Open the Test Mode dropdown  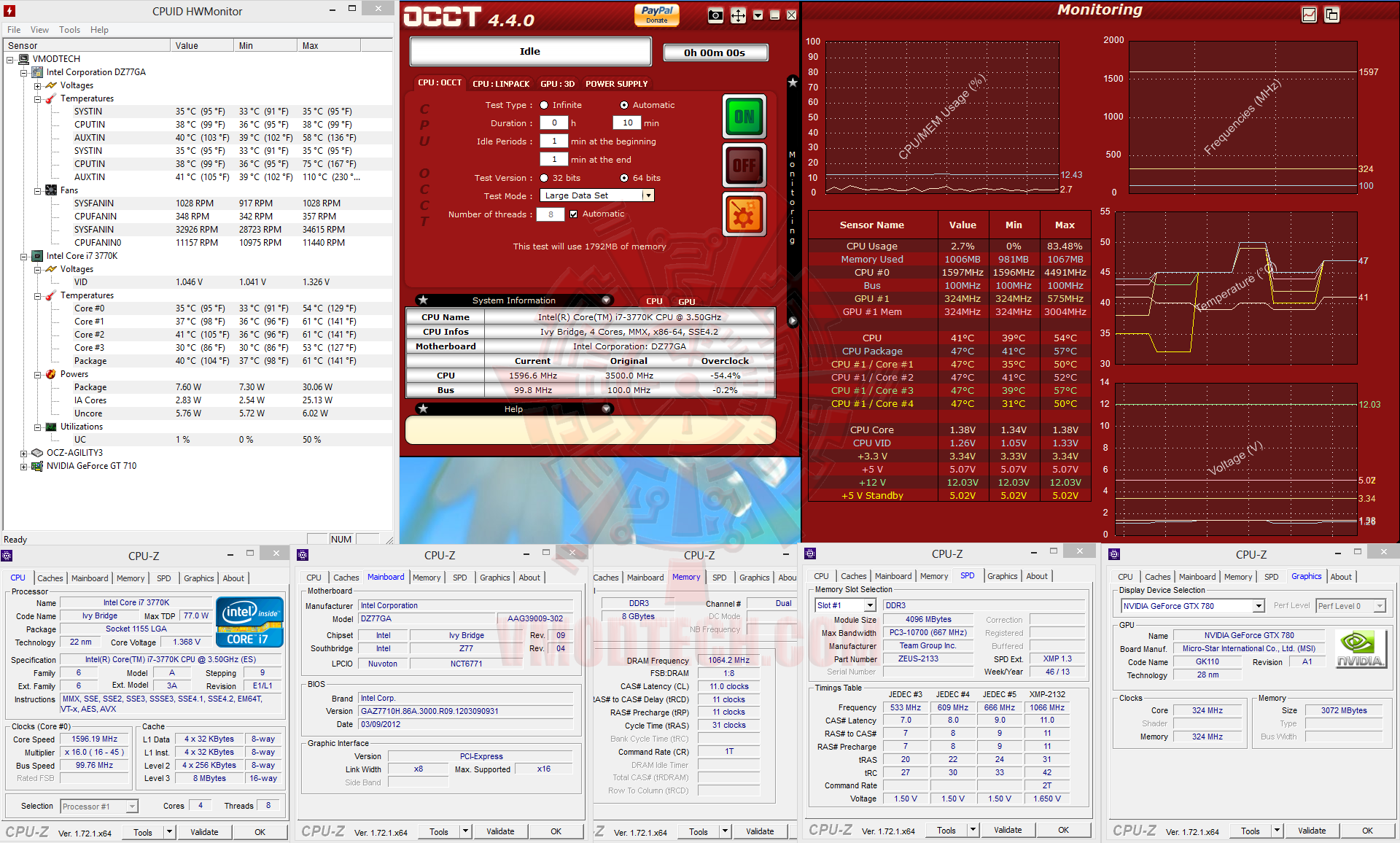647,195
